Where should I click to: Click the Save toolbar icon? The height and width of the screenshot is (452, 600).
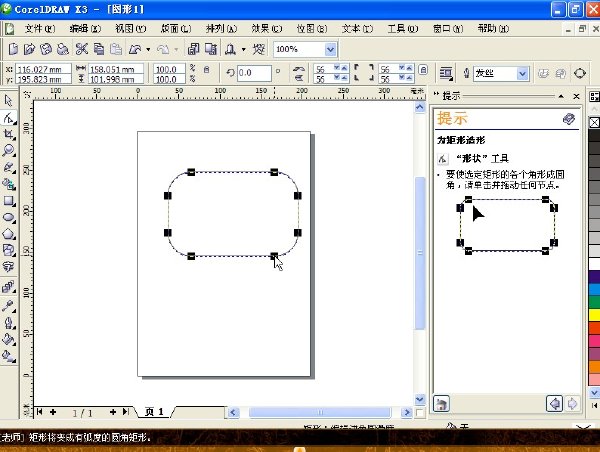(46, 49)
